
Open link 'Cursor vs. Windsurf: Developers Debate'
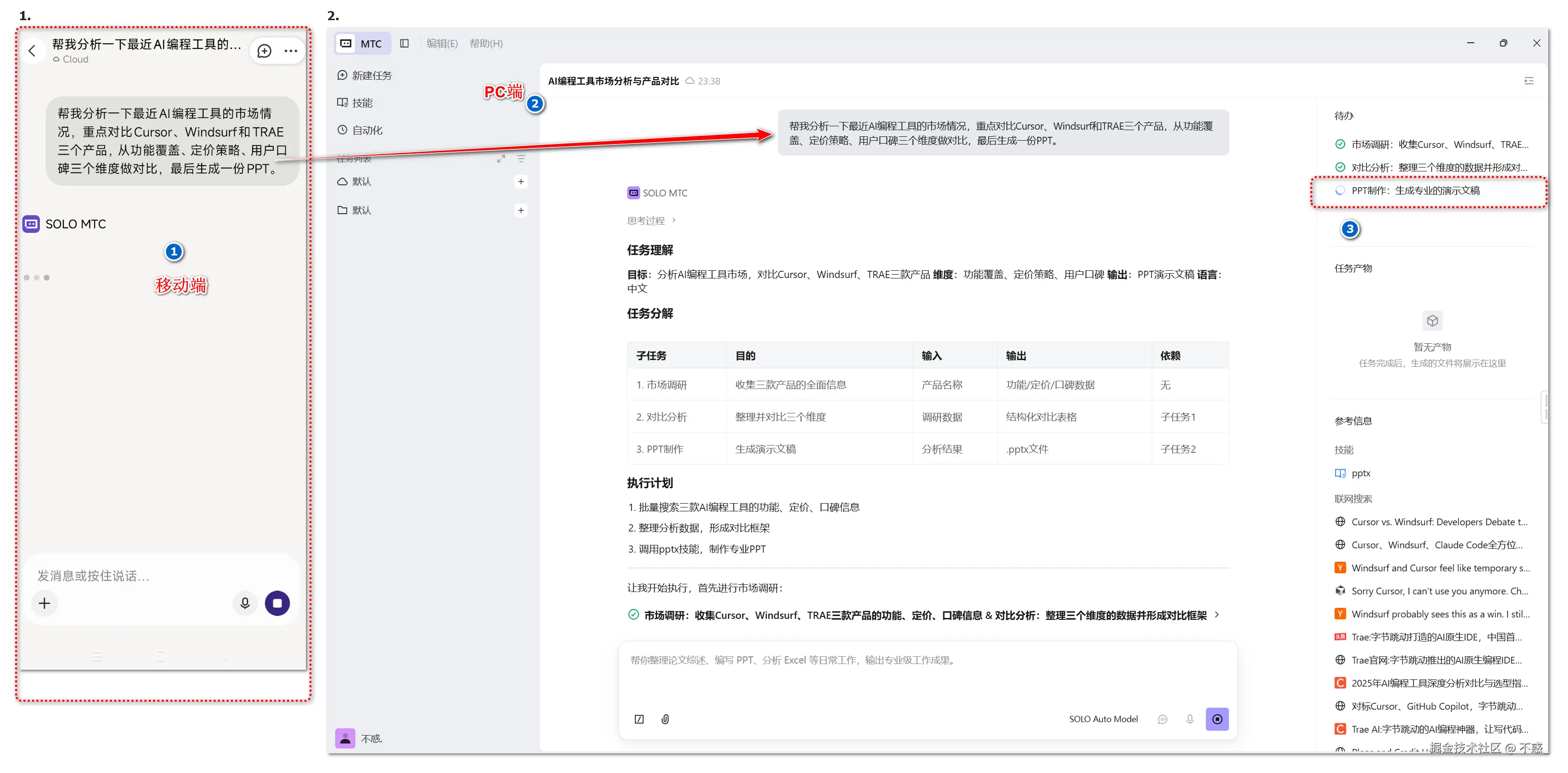[x=1432, y=521]
